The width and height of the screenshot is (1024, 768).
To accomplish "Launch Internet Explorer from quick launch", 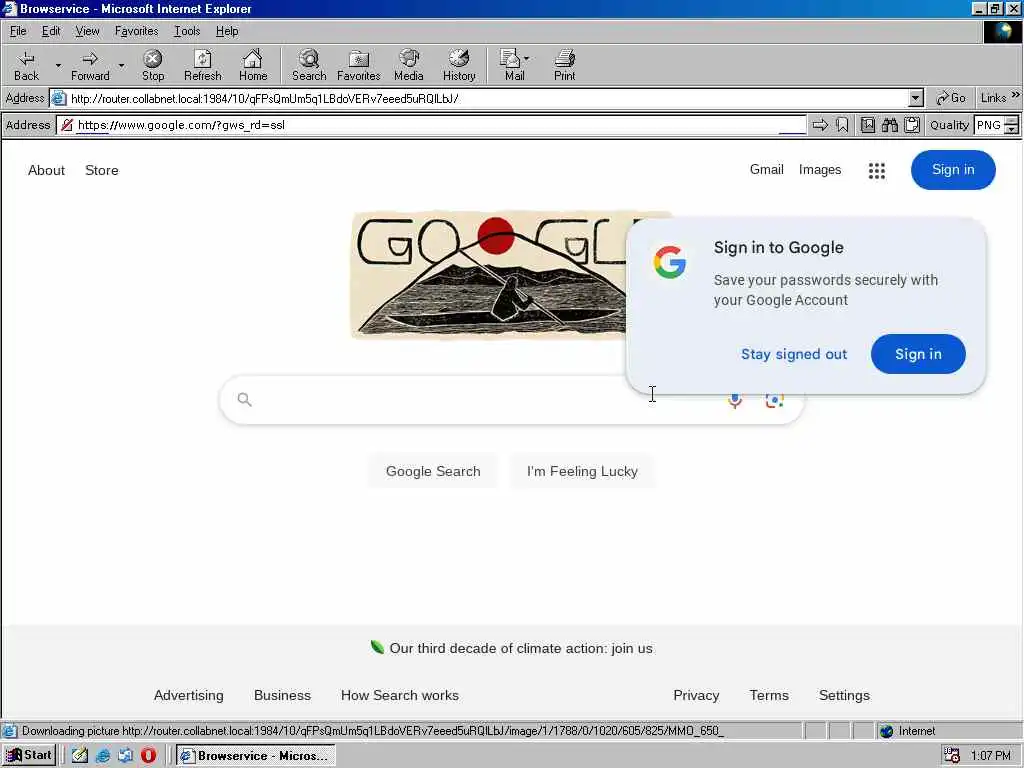I will click(x=103, y=756).
